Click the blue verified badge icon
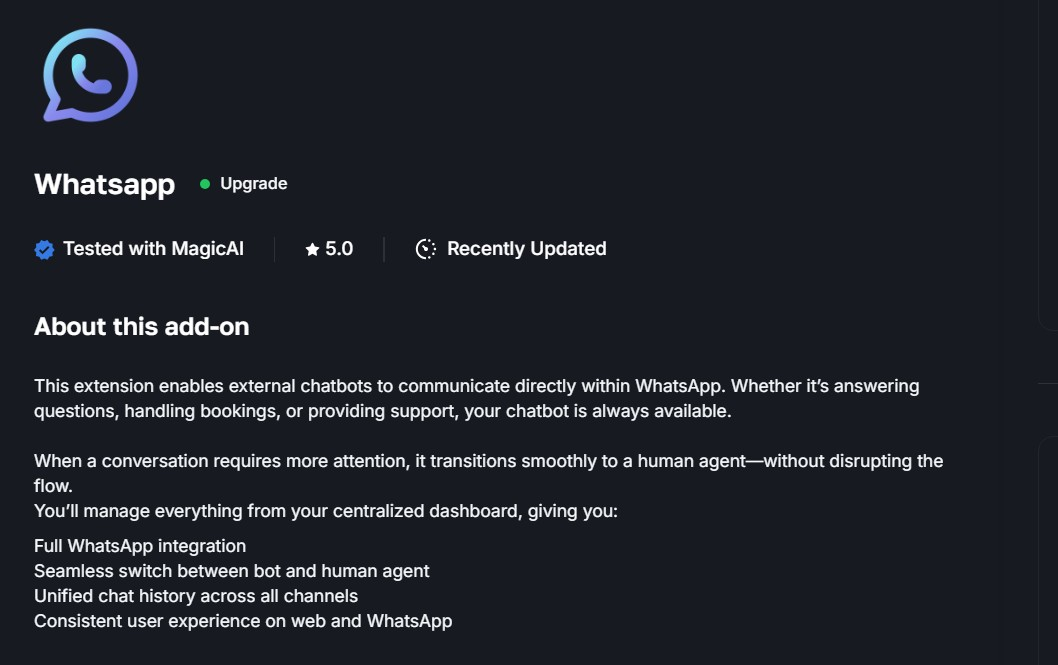The width and height of the screenshot is (1058, 665). [x=44, y=250]
